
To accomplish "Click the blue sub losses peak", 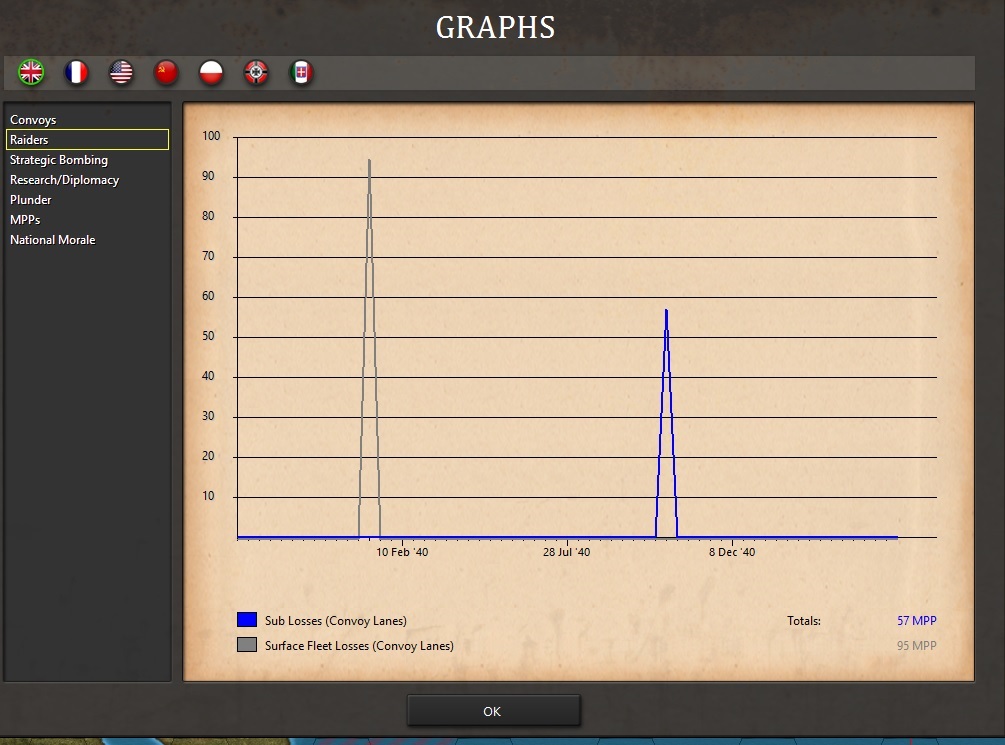I will [x=667, y=313].
